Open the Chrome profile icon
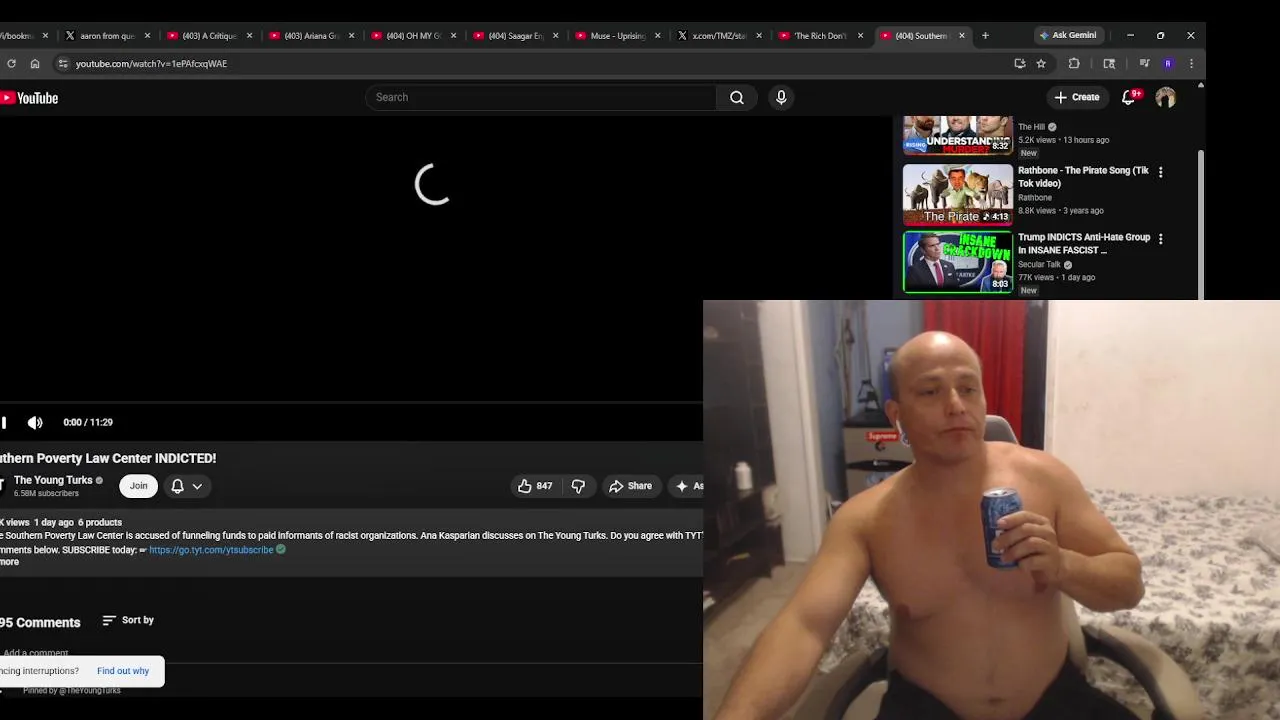 1168,64
